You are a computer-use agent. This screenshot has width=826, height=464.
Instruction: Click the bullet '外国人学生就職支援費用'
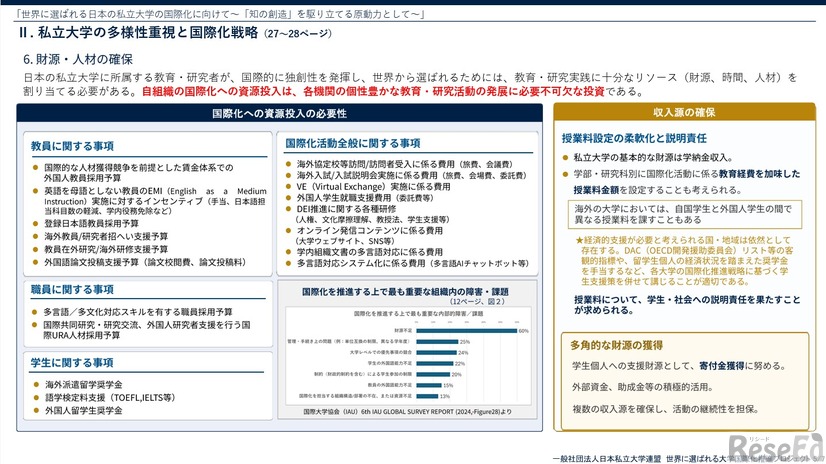pyautogui.click(x=365, y=198)
